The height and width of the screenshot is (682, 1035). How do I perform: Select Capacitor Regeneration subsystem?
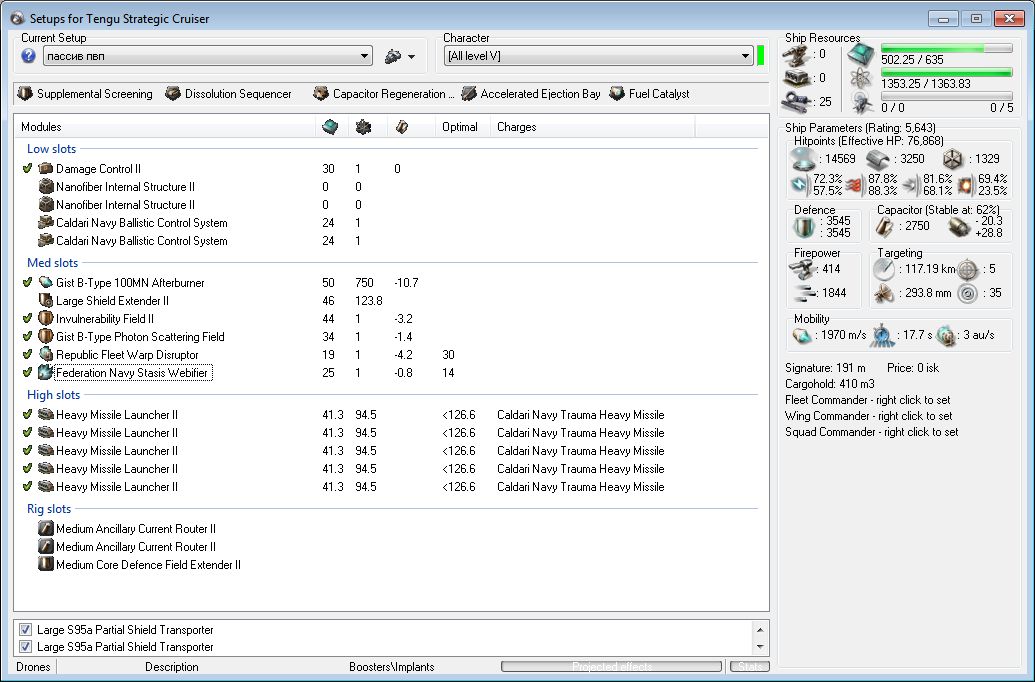pyautogui.click(x=384, y=94)
